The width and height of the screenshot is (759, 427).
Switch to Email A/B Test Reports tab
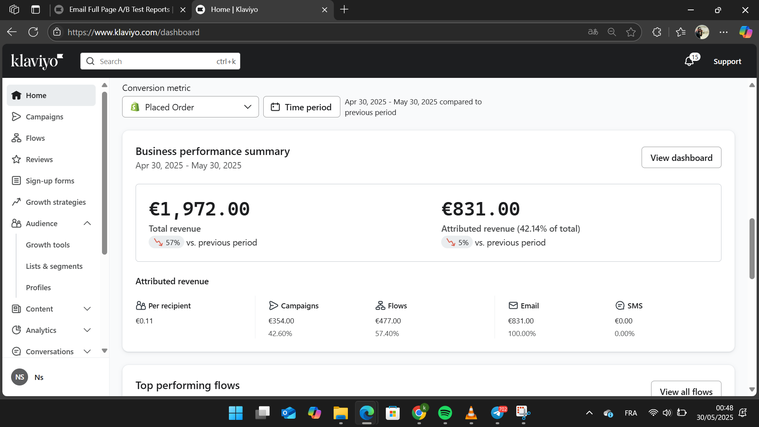click(118, 9)
